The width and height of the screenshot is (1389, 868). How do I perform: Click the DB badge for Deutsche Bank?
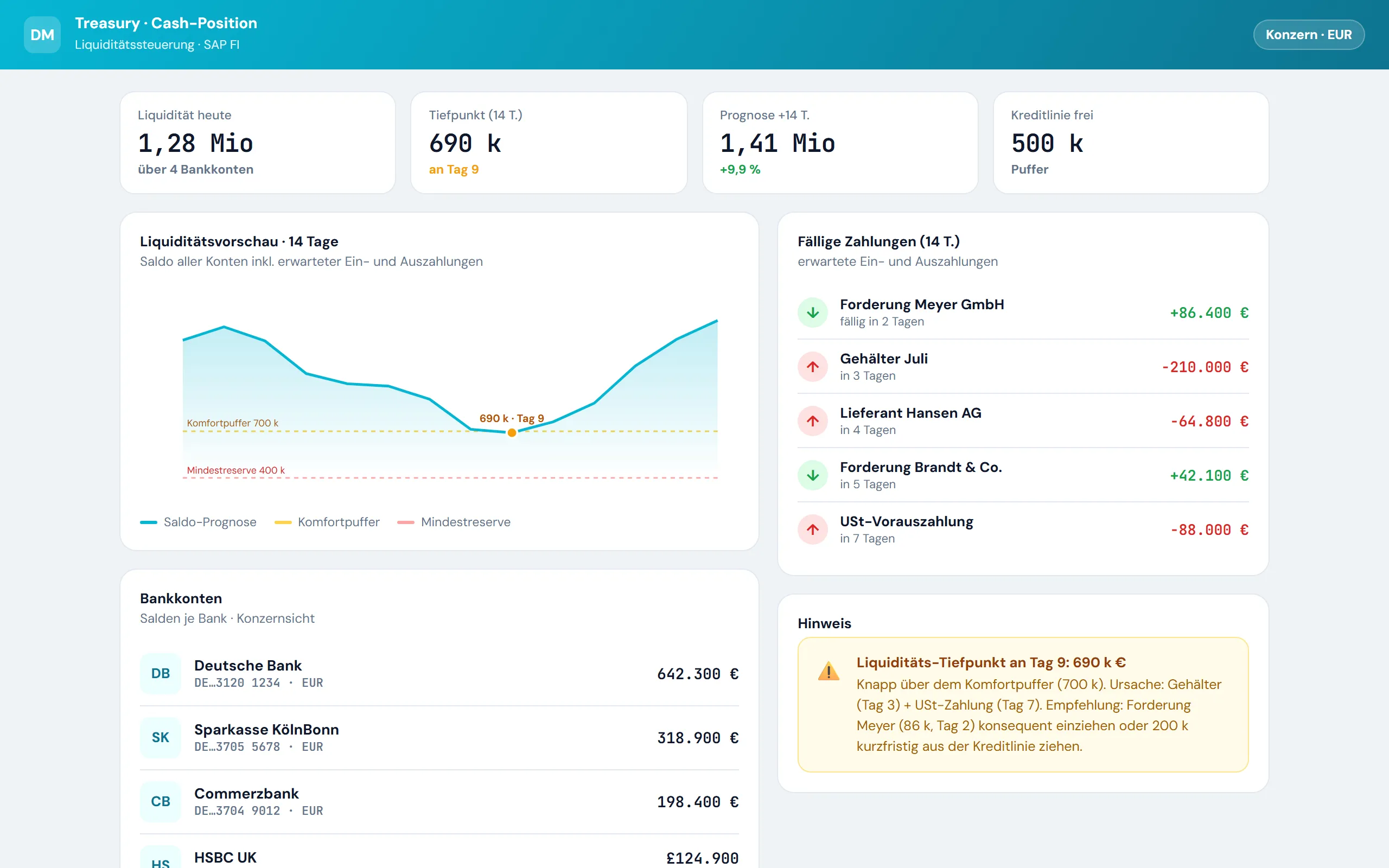(160, 673)
